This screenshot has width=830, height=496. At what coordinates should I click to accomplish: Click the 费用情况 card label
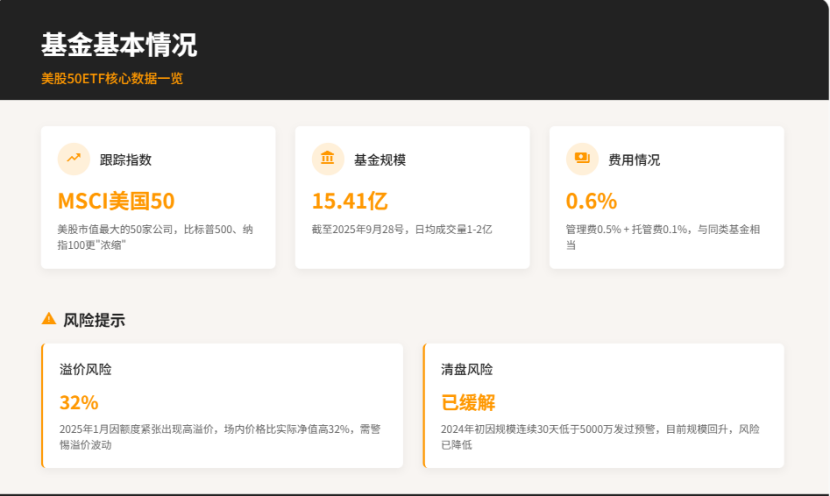(x=634, y=159)
